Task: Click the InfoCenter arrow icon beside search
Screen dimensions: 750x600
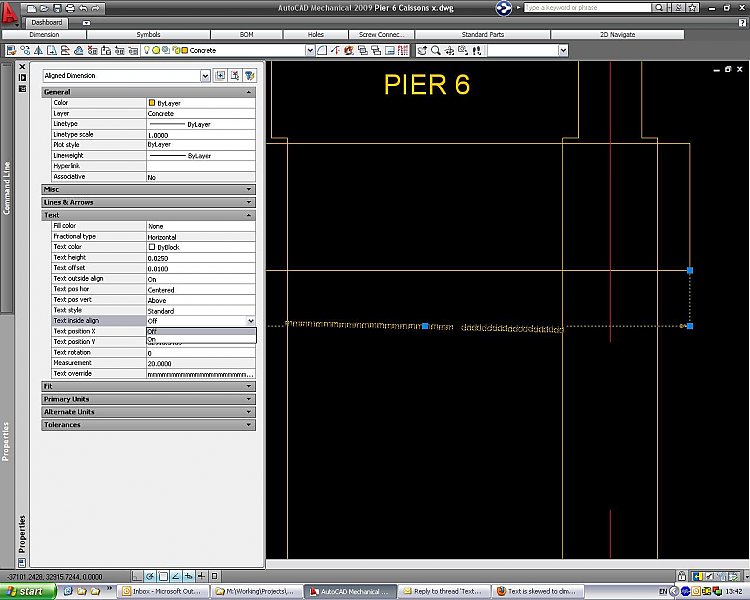Action: [504, 9]
